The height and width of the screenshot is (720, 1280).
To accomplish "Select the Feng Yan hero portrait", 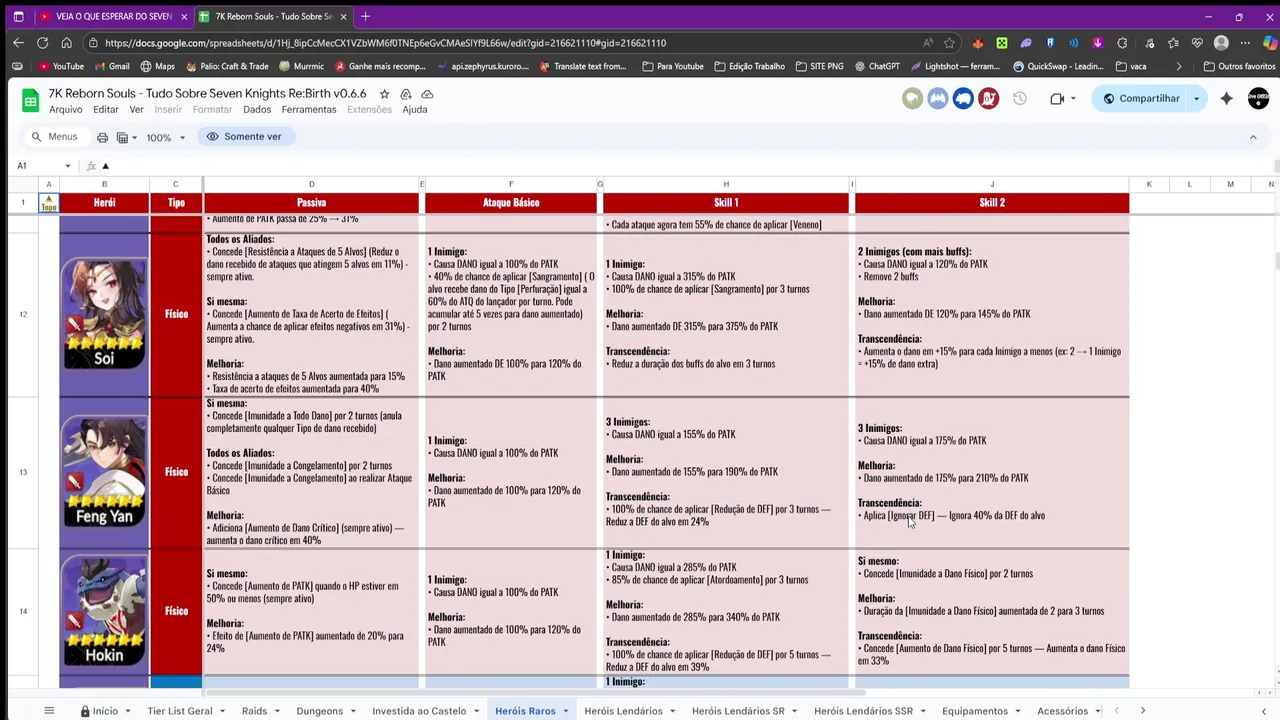I will [105, 472].
